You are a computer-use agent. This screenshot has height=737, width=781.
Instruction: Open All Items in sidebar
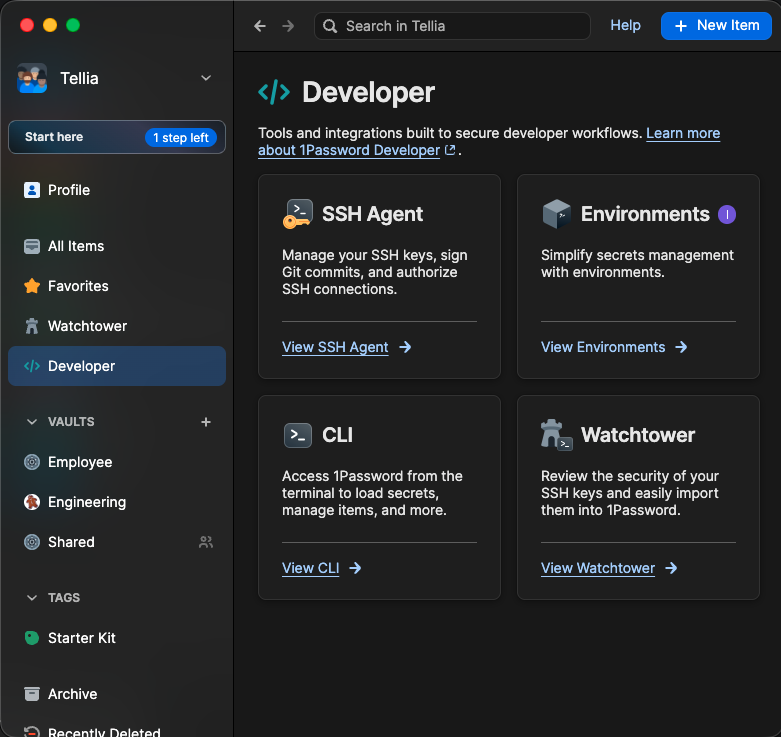point(76,246)
